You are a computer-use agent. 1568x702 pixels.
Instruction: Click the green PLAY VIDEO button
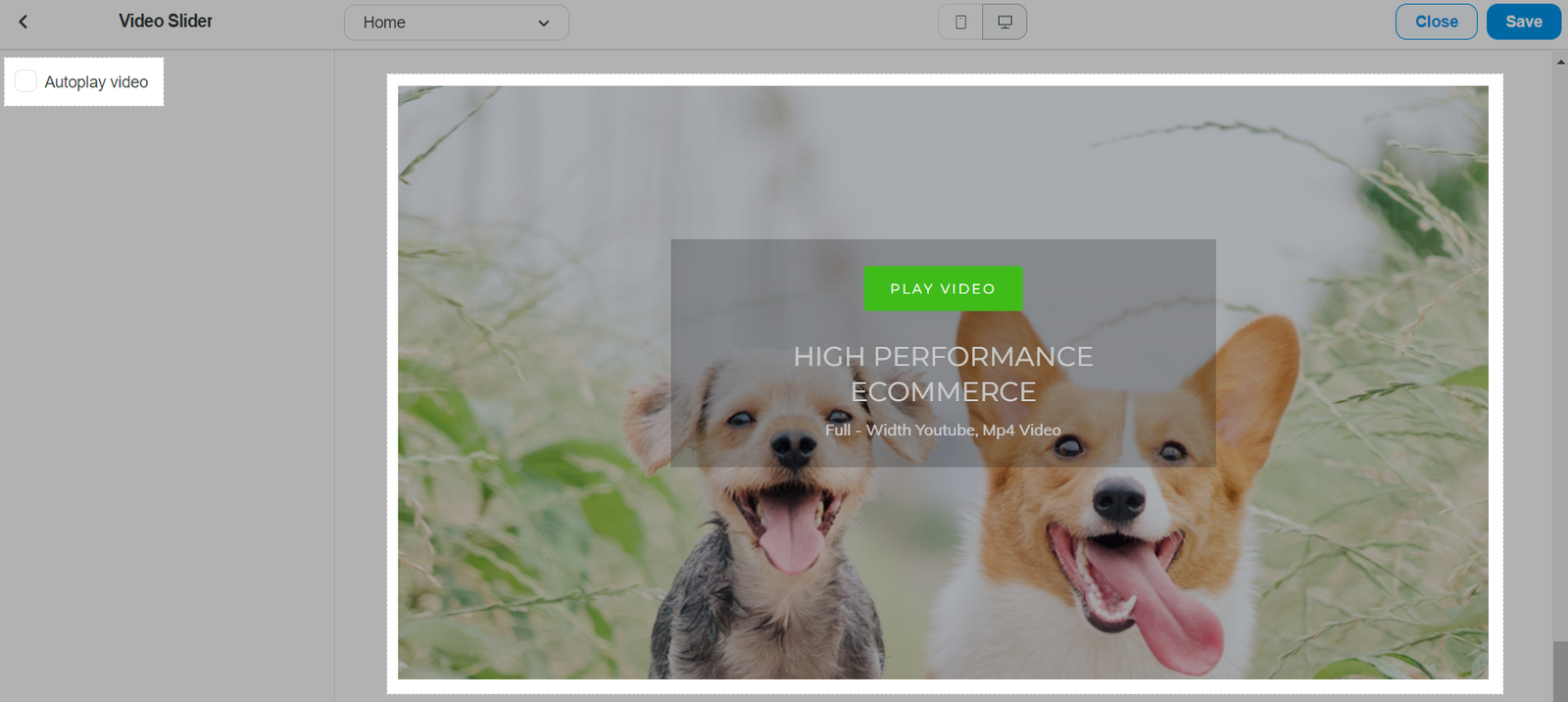943,289
